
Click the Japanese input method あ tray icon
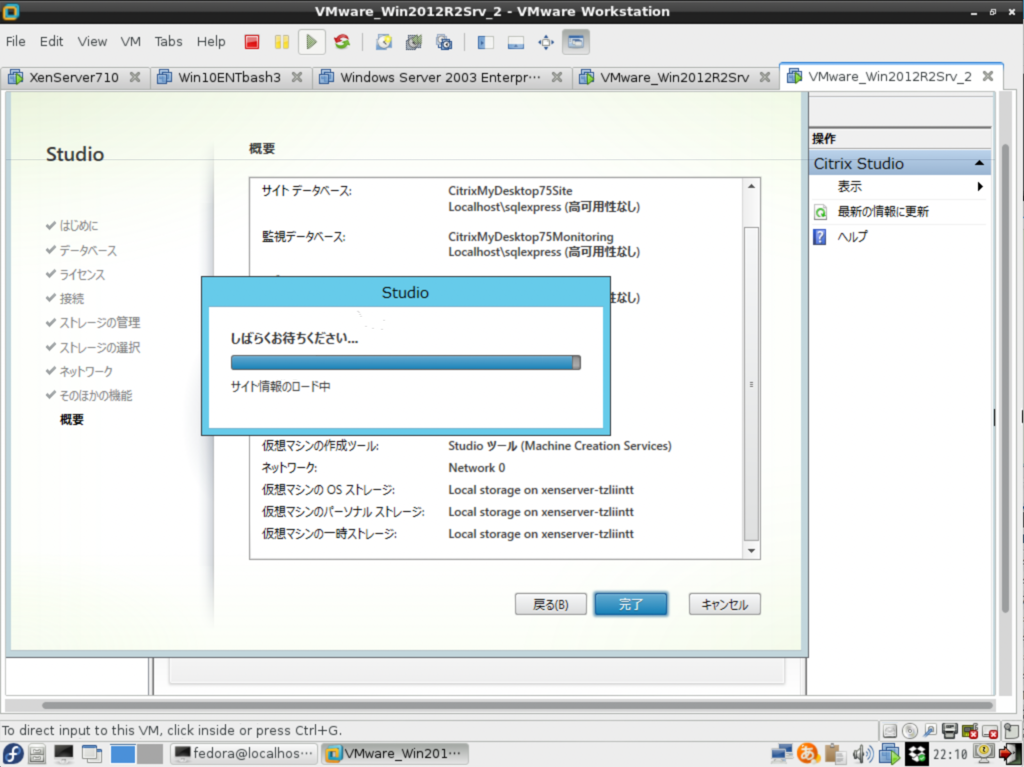point(808,753)
